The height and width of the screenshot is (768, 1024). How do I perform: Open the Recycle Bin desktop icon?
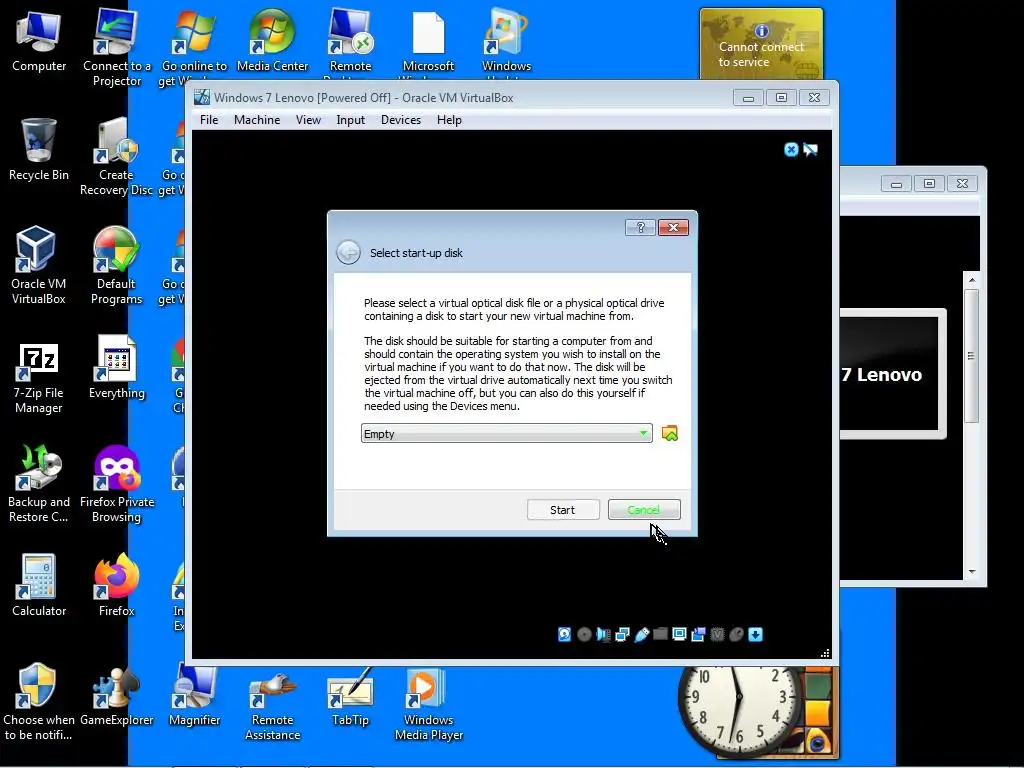coord(39,150)
